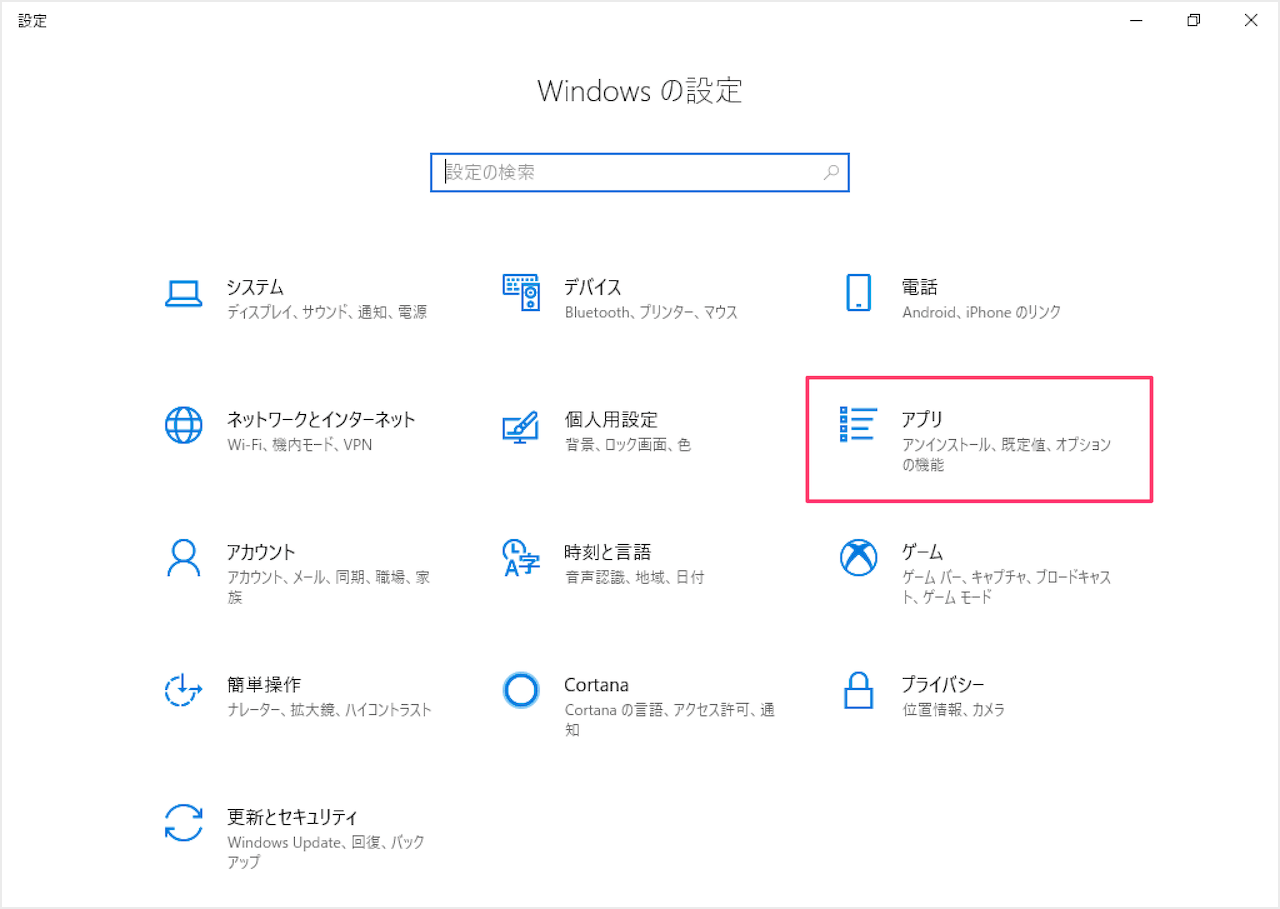
Task: Click Wi-Fi、機内モード、VPN description
Action: click(x=300, y=444)
